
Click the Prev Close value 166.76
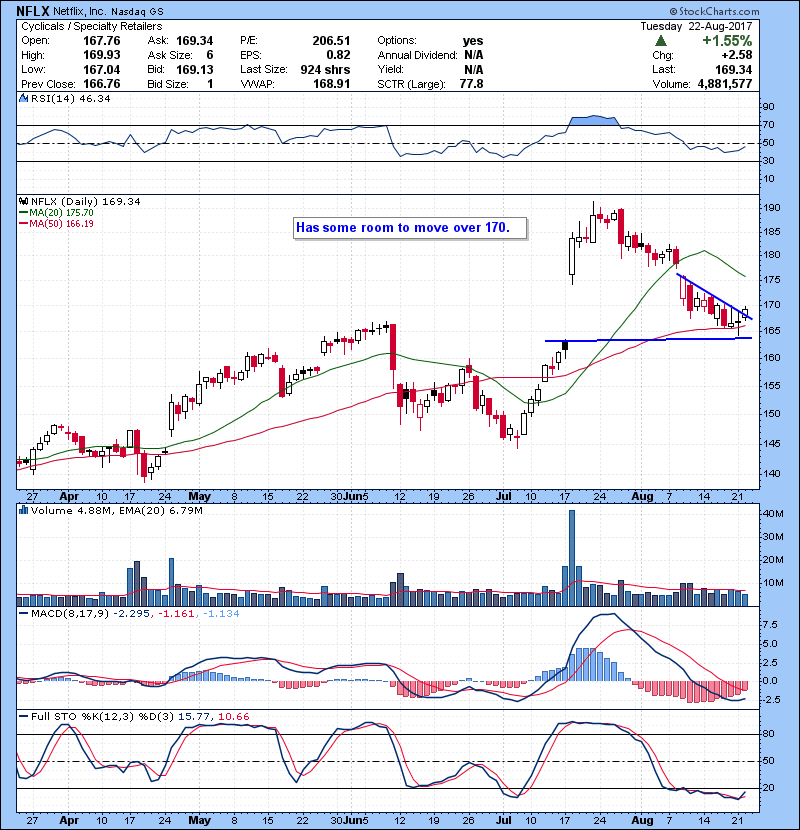pyautogui.click(x=102, y=84)
